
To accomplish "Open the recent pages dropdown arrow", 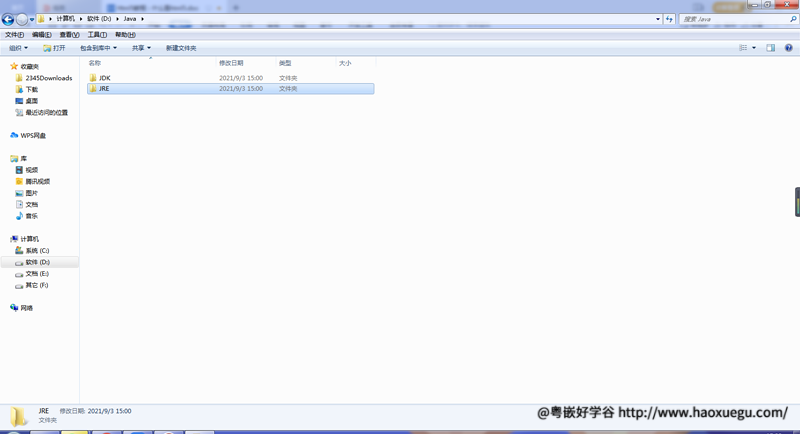I will pyautogui.click(x=32, y=19).
